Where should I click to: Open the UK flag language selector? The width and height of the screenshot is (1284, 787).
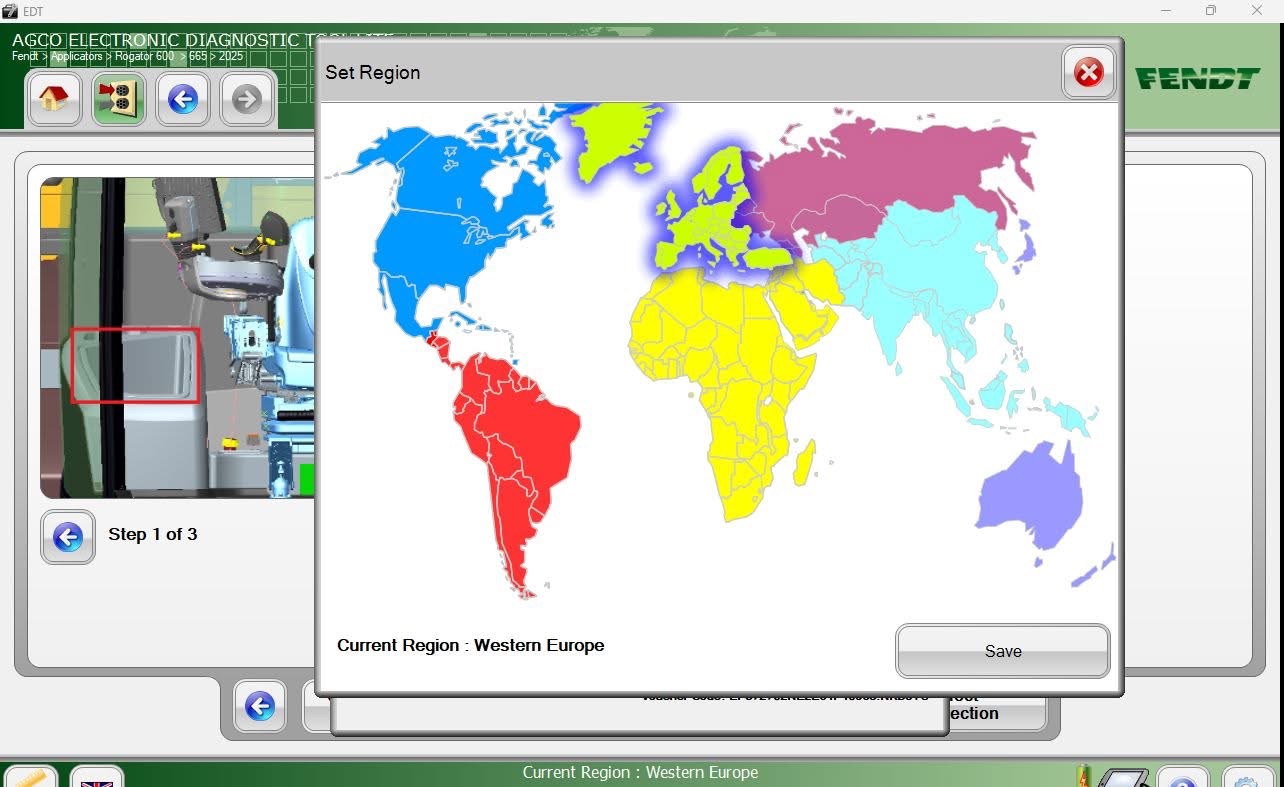pyautogui.click(x=97, y=778)
